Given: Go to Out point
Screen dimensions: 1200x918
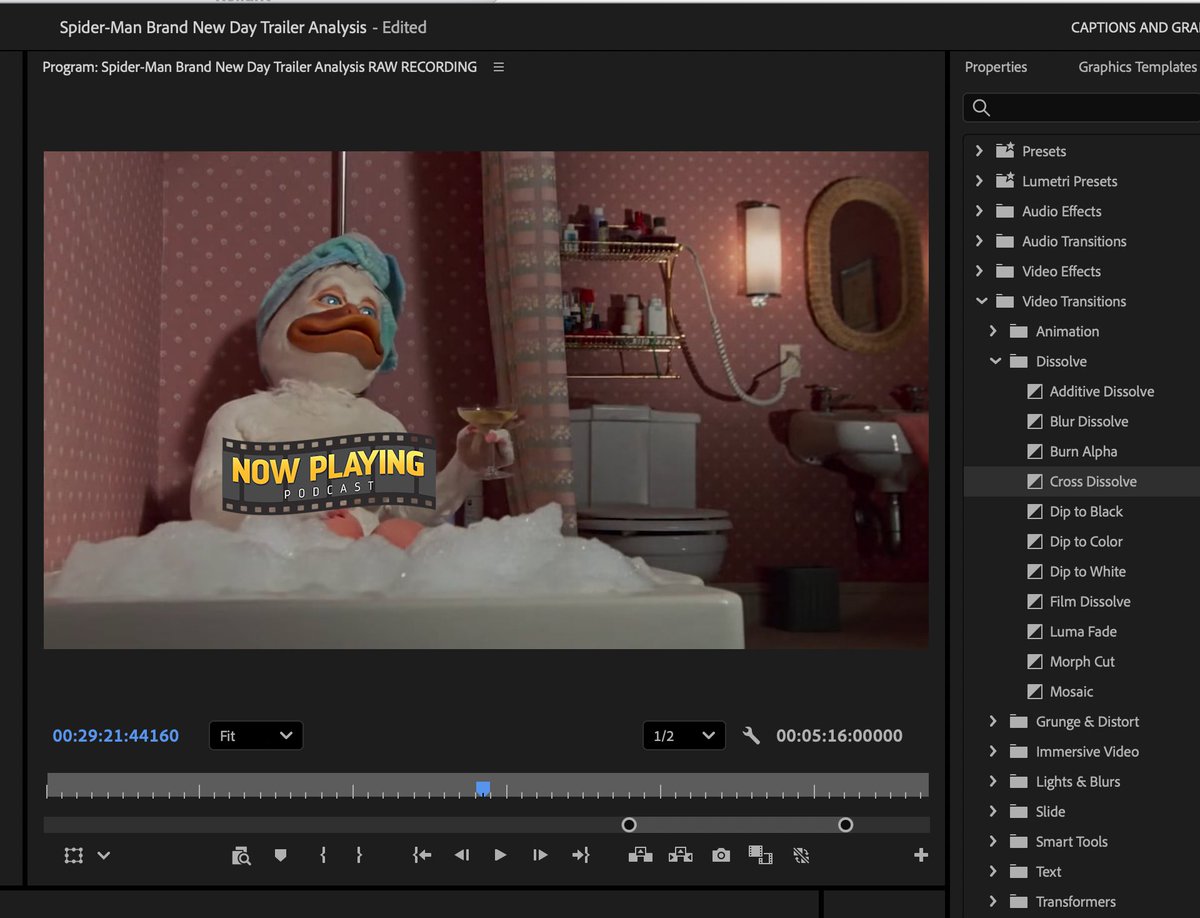Looking at the screenshot, I should pos(581,855).
